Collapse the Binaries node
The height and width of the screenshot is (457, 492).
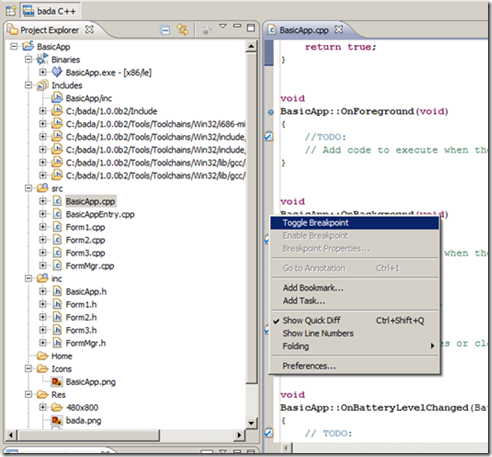(28, 59)
